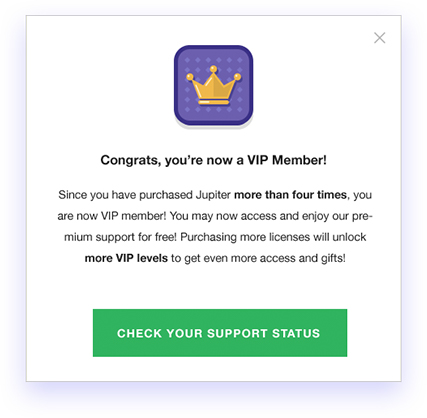This screenshot has width=427, height=418.
Task: Click the crown's base band
Action: click(x=213, y=102)
